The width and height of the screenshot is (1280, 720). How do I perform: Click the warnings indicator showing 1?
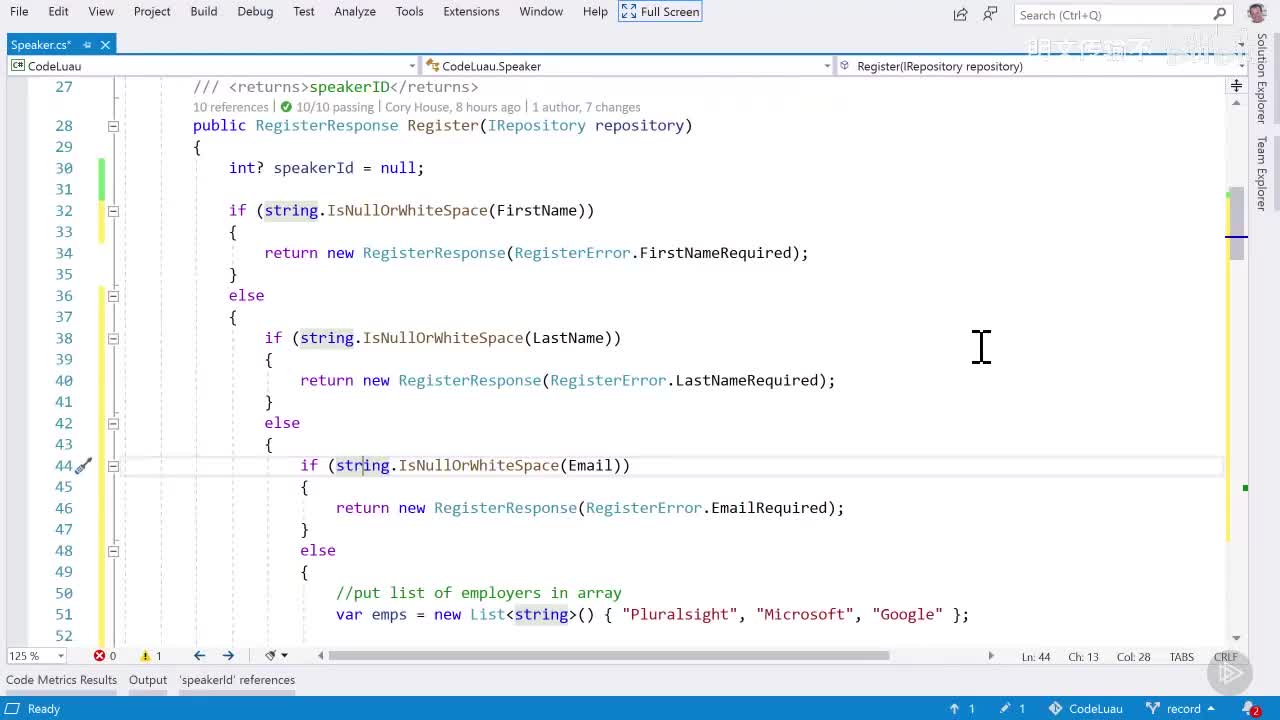pos(151,656)
